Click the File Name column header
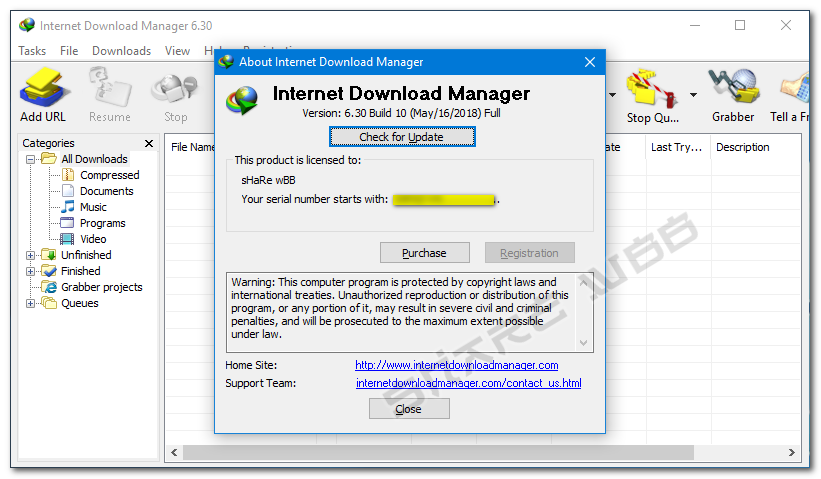The image size is (821, 479). tap(191, 147)
